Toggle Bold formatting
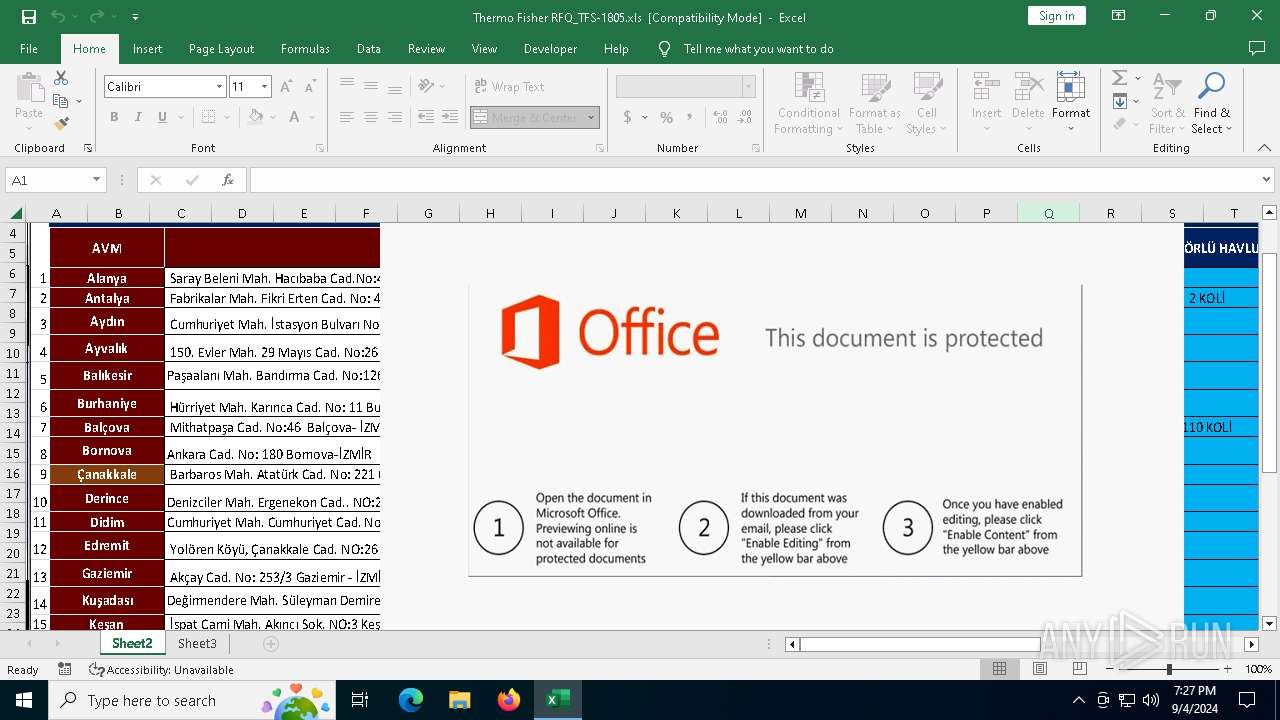 [x=114, y=117]
